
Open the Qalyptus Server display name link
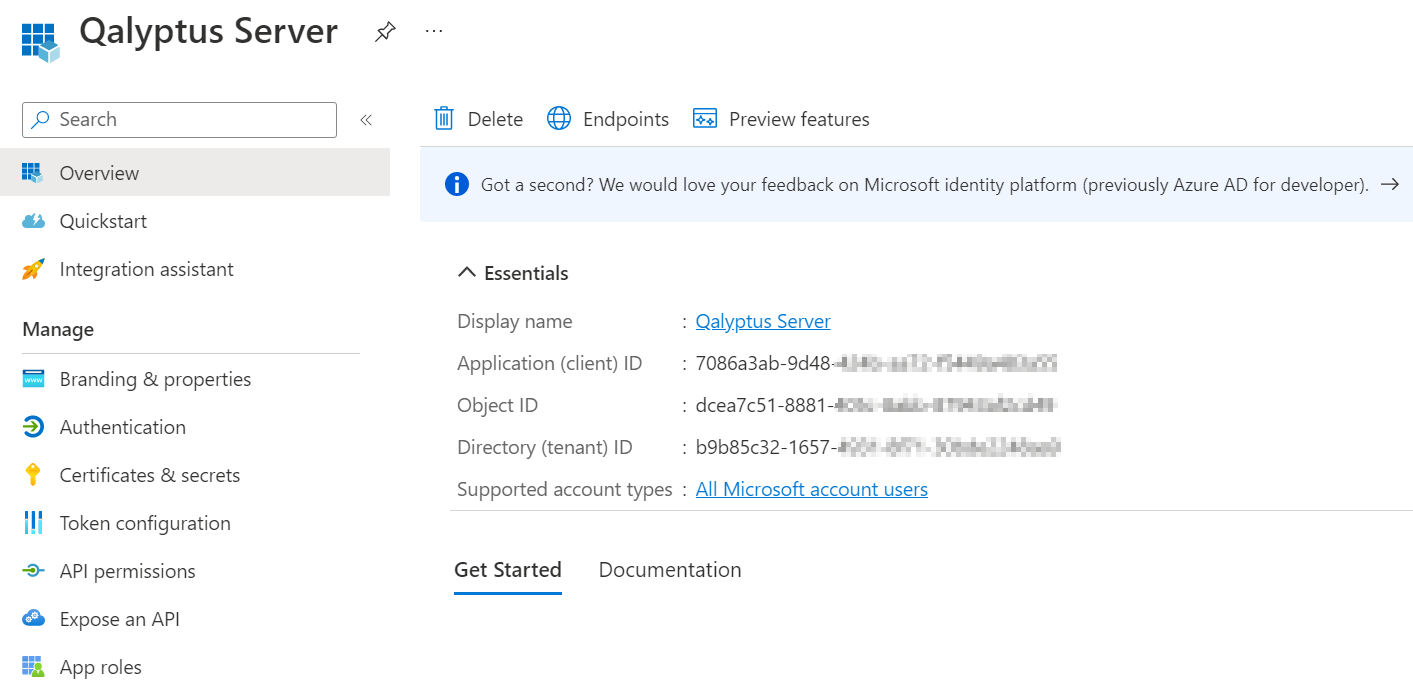763,321
